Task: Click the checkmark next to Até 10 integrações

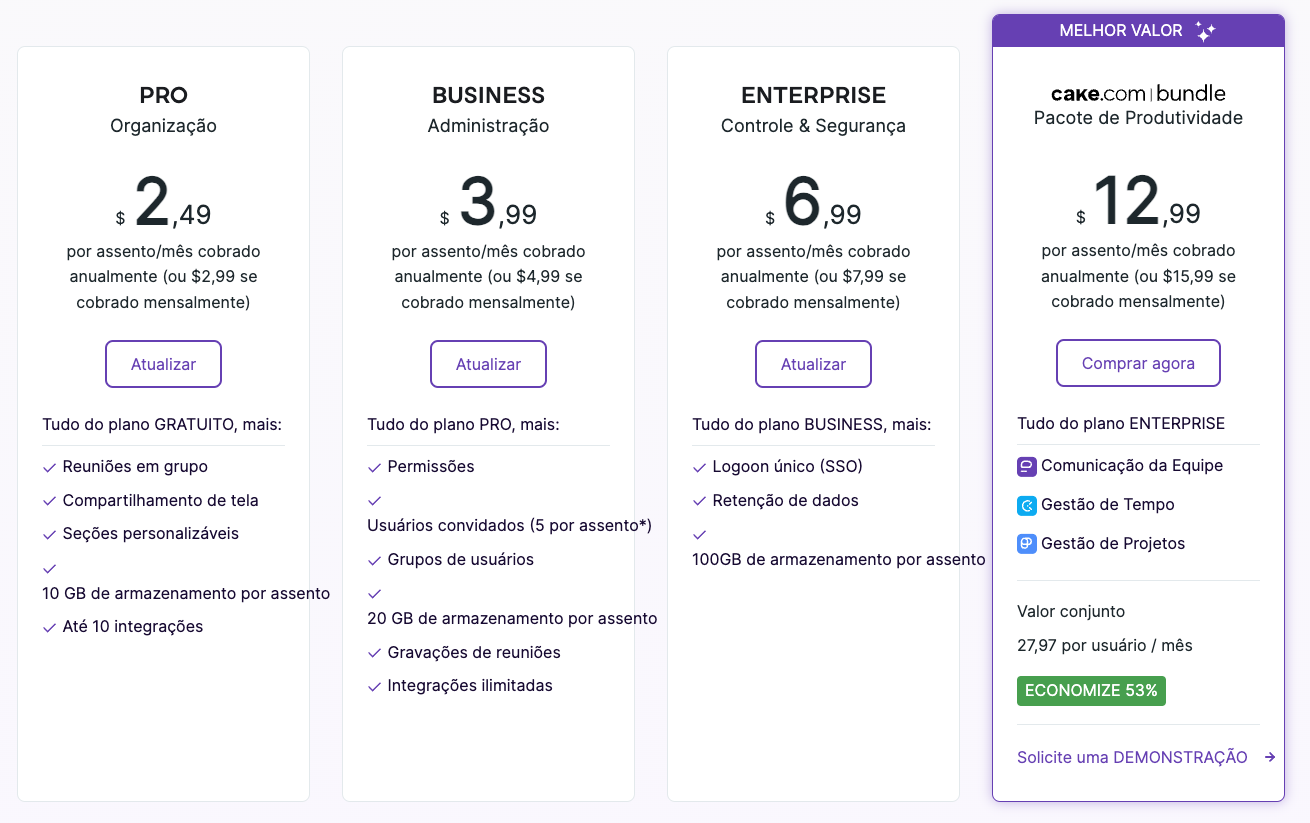Action: 49,627
